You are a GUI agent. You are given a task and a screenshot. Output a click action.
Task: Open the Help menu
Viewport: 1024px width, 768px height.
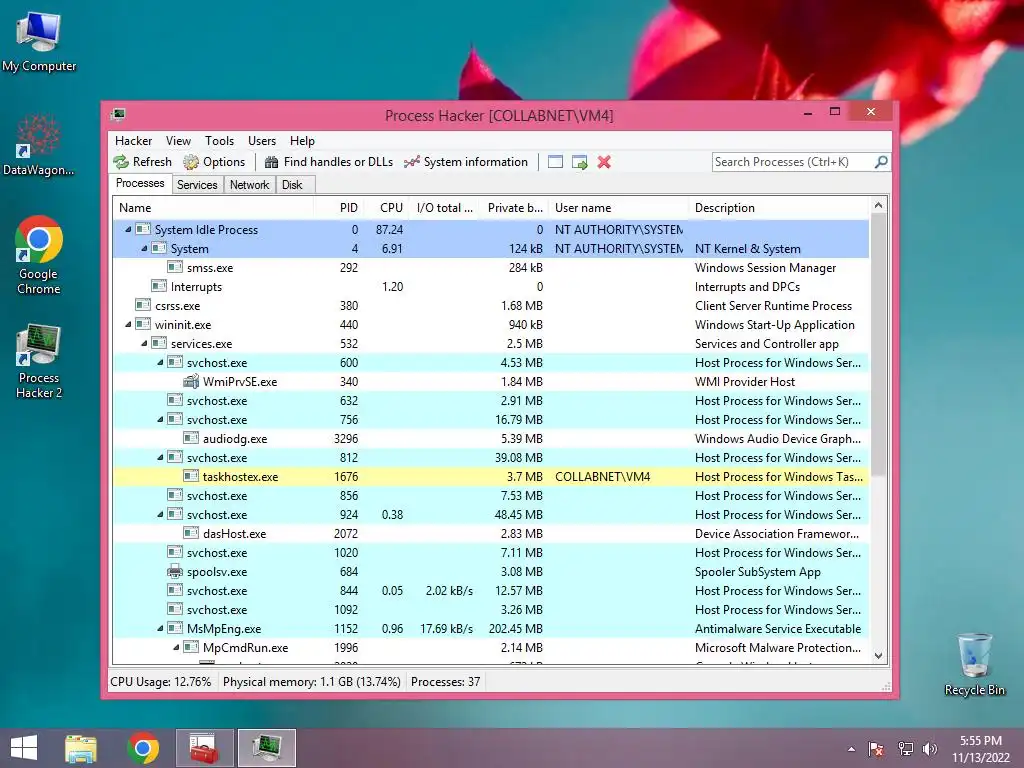(302, 140)
